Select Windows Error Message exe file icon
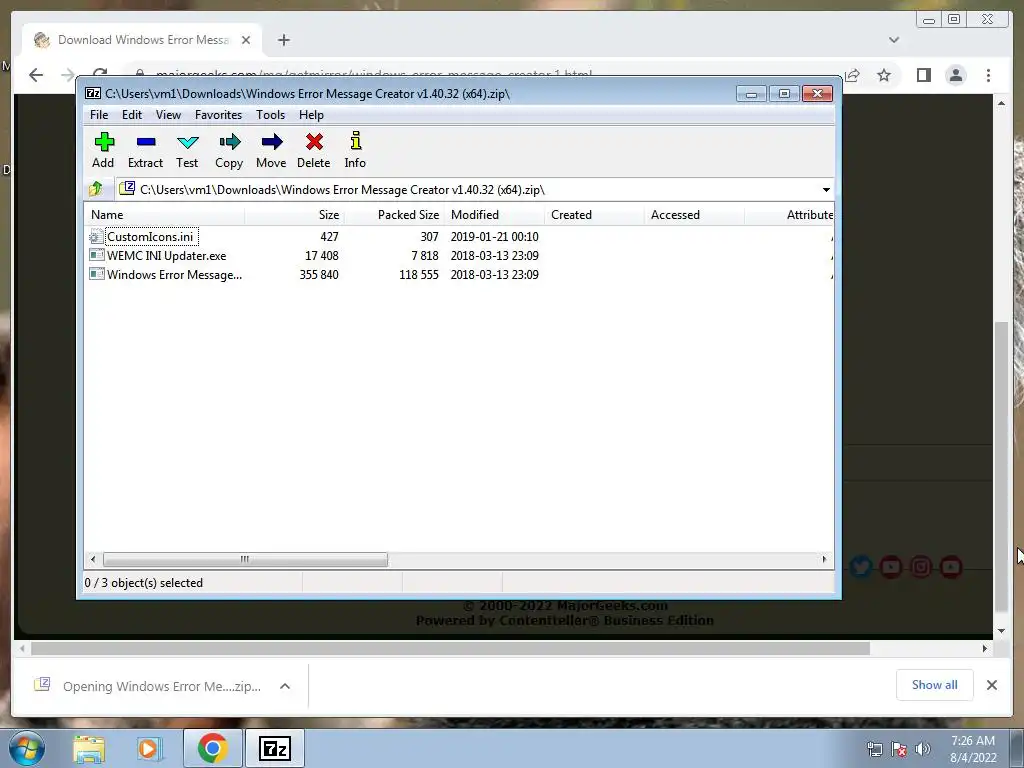 (96, 274)
